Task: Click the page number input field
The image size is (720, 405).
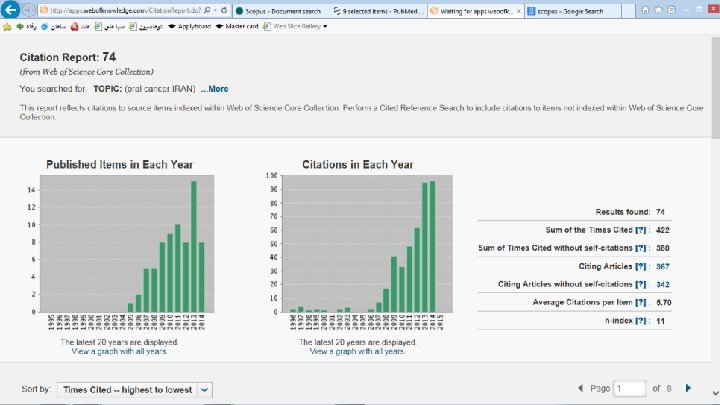Action: click(630, 388)
